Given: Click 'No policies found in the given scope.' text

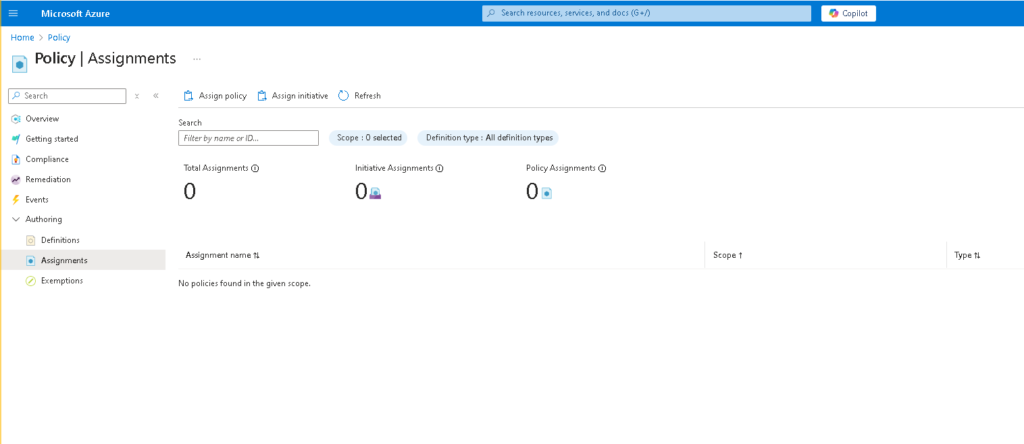Looking at the screenshot, I should (244, 283).
